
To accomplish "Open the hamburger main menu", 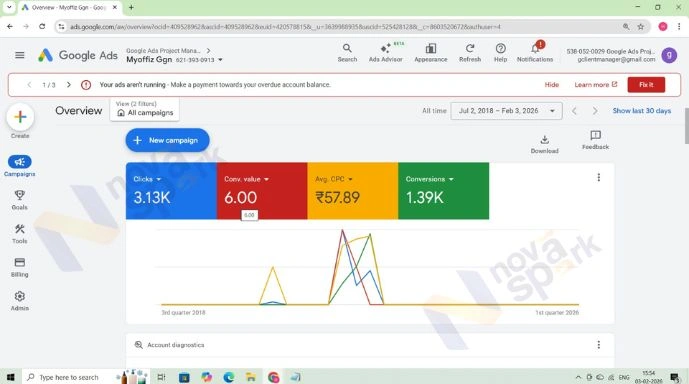I will (19, 55).
